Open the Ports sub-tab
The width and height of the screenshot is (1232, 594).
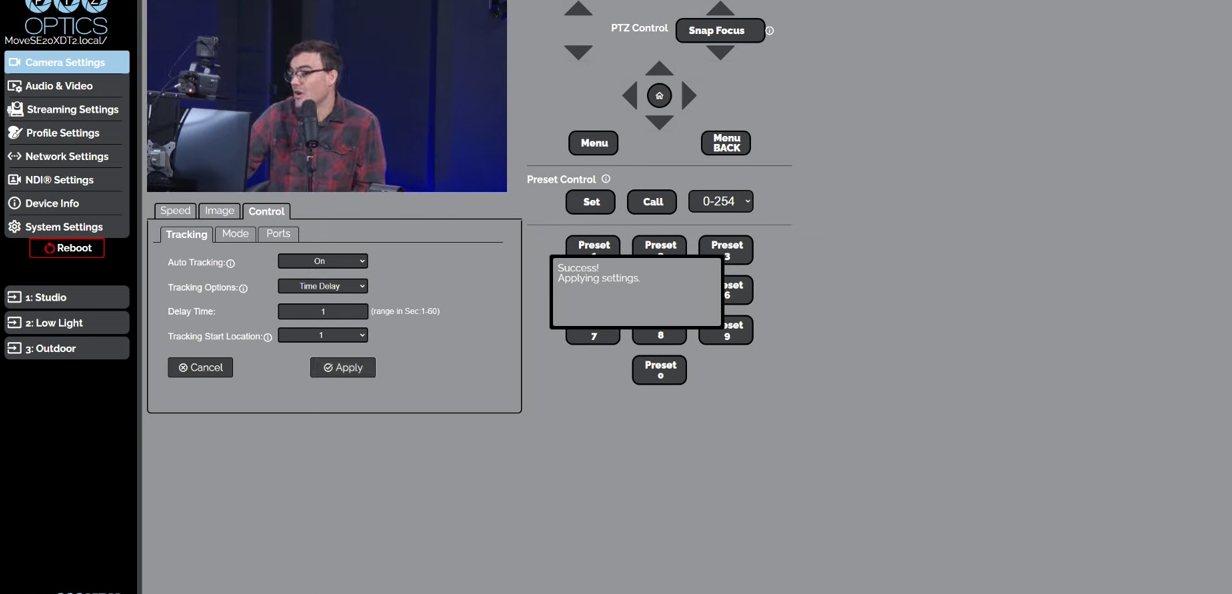tap(278, 234)
